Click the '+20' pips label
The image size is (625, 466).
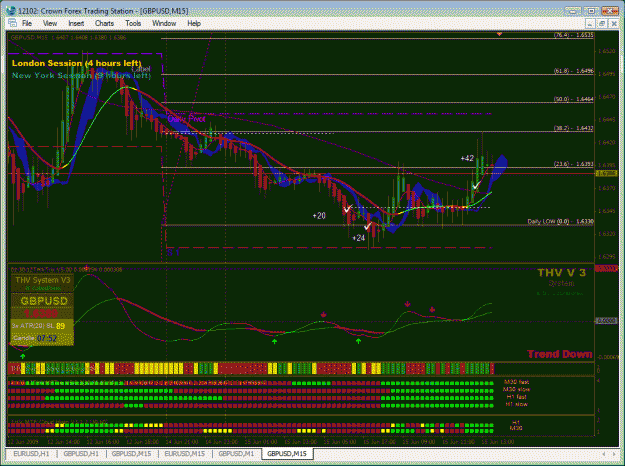click(319, 216)
